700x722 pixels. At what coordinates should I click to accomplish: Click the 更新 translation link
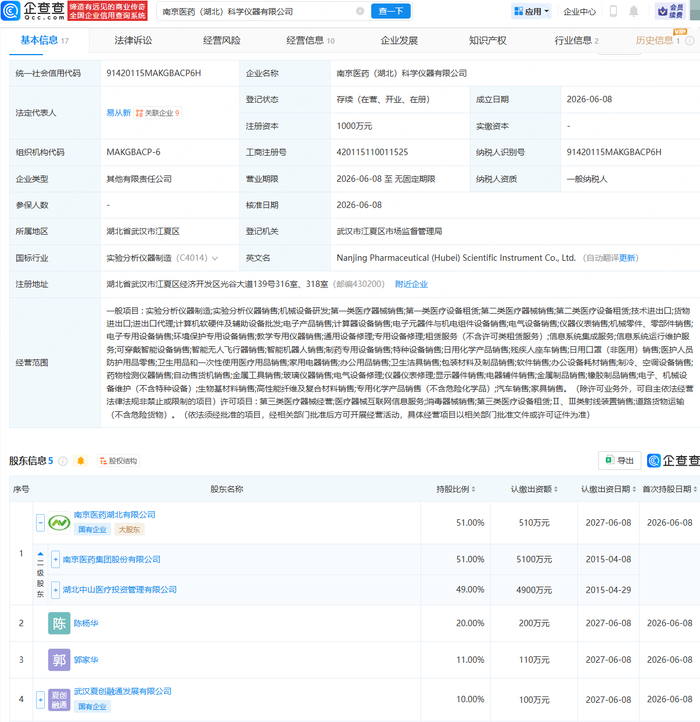click(x=627, y=258)
